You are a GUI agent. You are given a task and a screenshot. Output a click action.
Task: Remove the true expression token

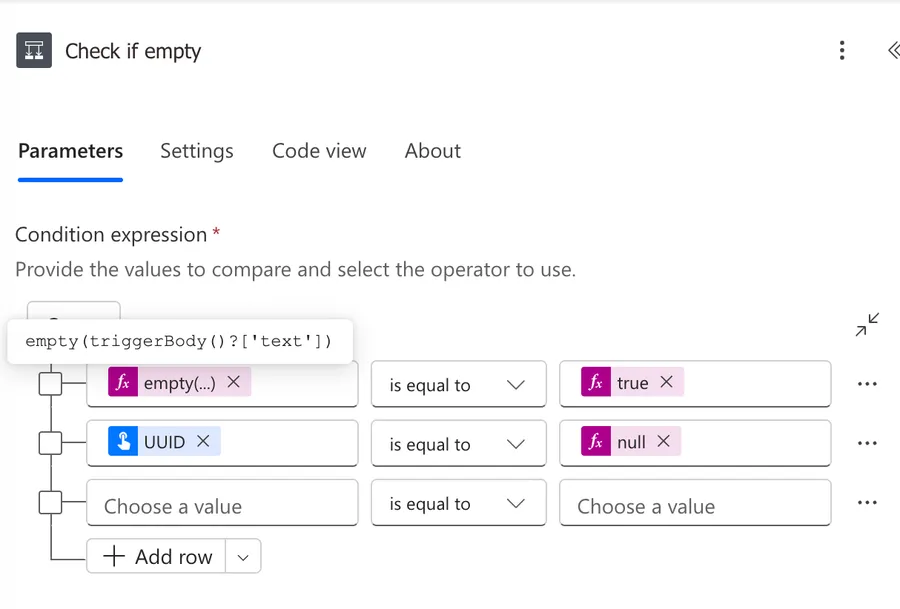[666, 382]
